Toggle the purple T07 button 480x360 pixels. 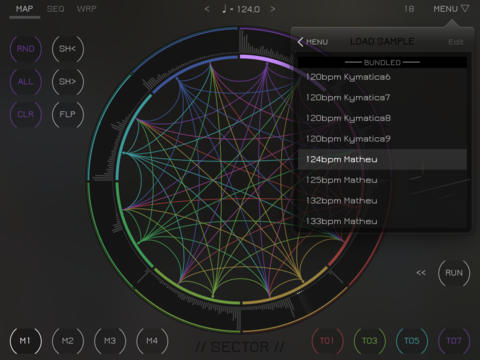point(454,341)
